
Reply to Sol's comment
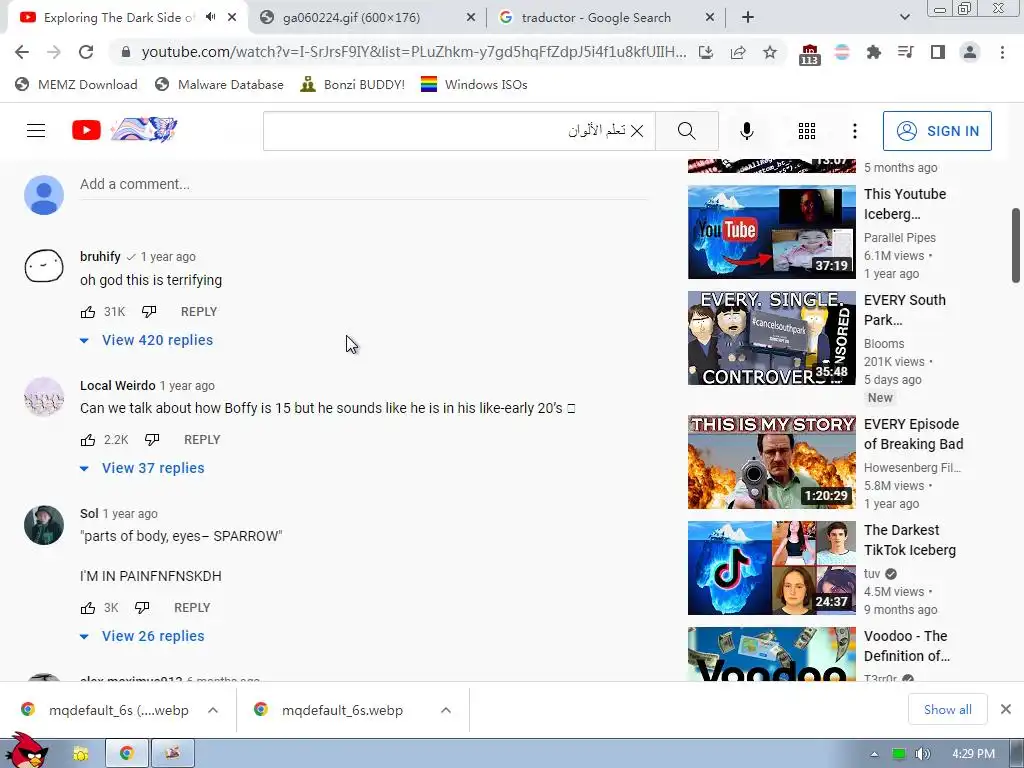192,607
